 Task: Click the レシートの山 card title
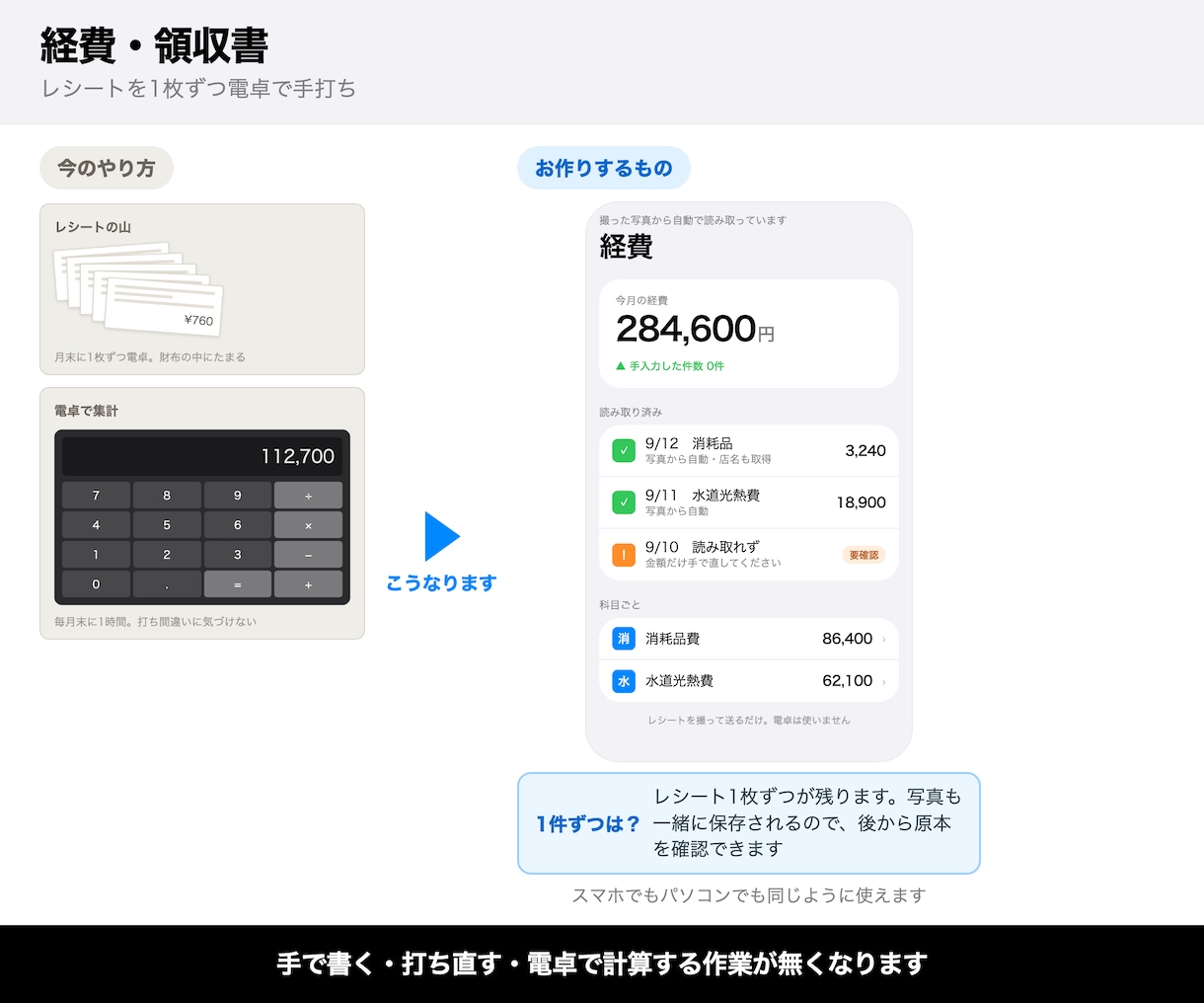(x=93, y=227)
